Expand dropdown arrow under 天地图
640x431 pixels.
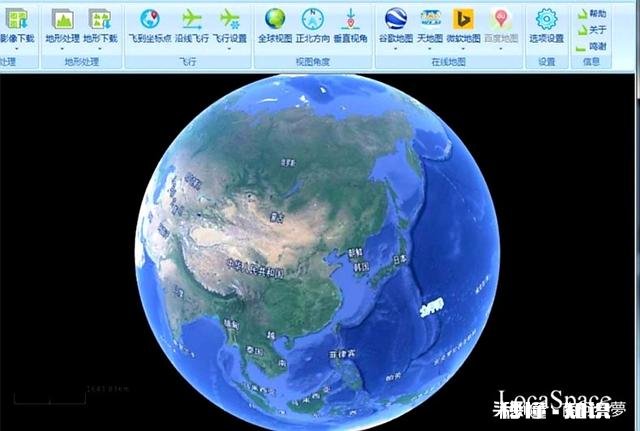coord(430,49)
